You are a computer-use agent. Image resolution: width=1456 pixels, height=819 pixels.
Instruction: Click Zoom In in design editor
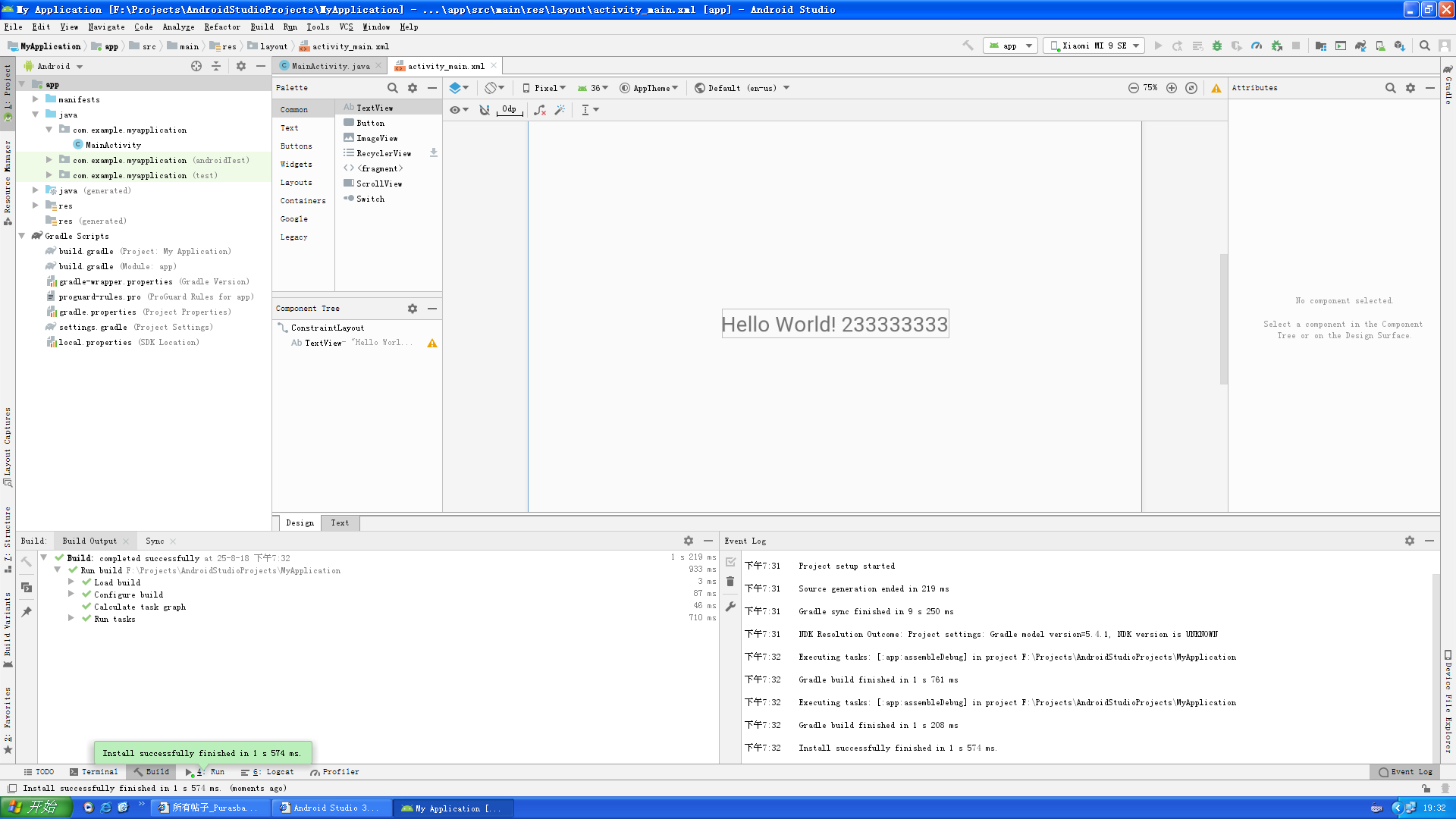[x=1172, y=88]
